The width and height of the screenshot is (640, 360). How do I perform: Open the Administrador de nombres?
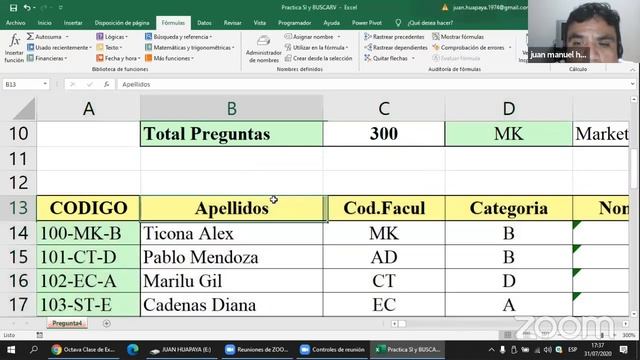263,49
